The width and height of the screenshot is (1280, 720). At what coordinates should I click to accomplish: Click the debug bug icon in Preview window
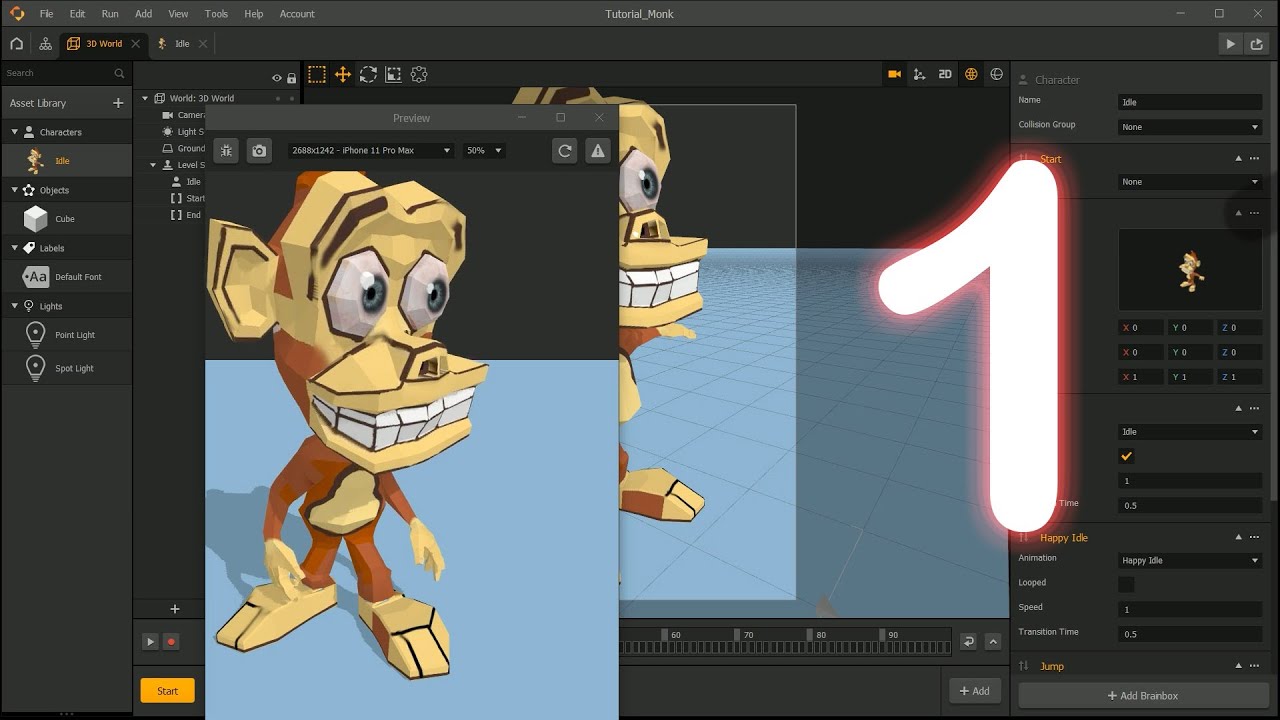pyautogui.click(x=226, y=150)
